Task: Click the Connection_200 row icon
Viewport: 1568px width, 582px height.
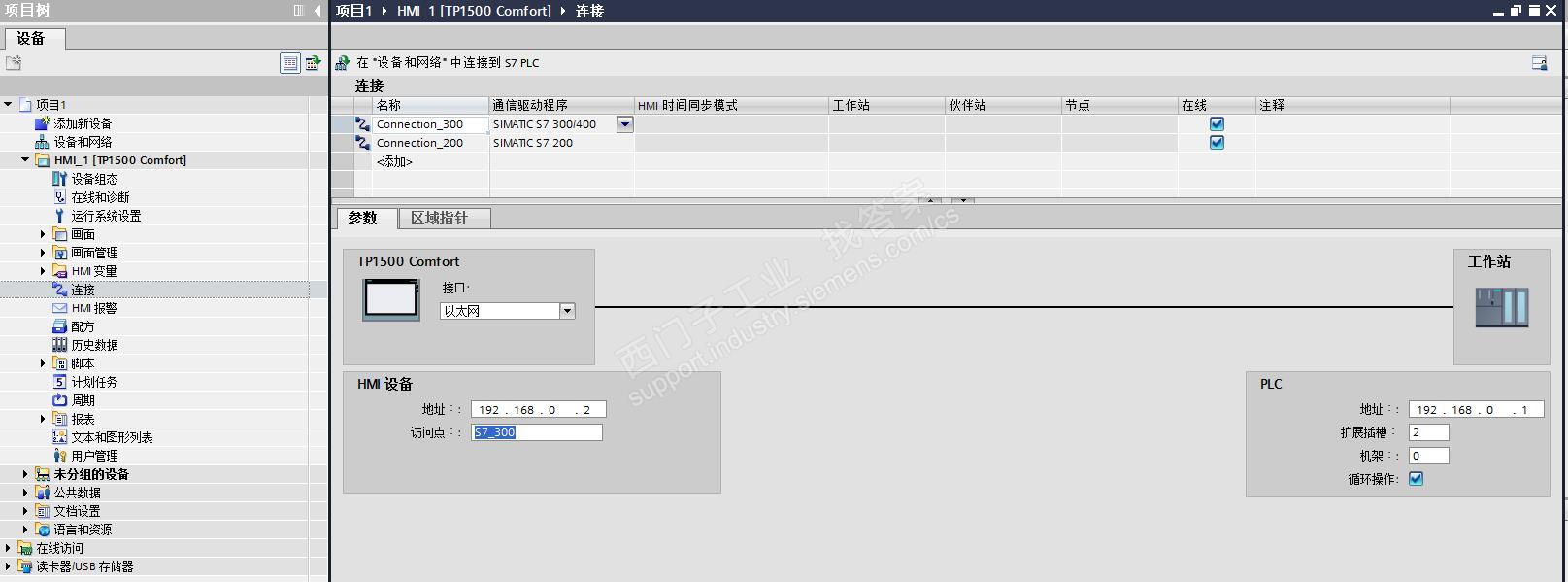Action: (362, 143)
